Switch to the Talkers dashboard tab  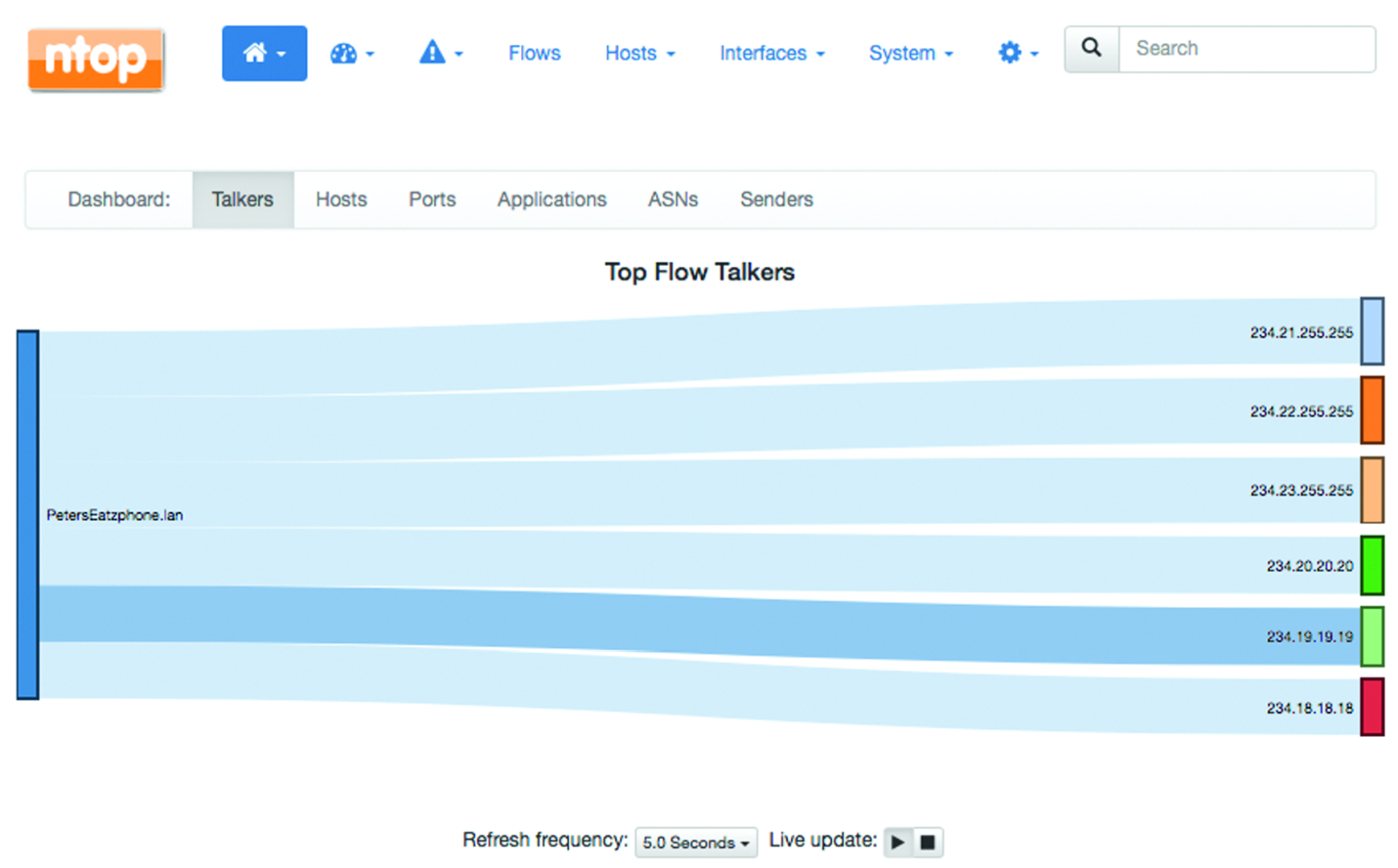[242, 199]
